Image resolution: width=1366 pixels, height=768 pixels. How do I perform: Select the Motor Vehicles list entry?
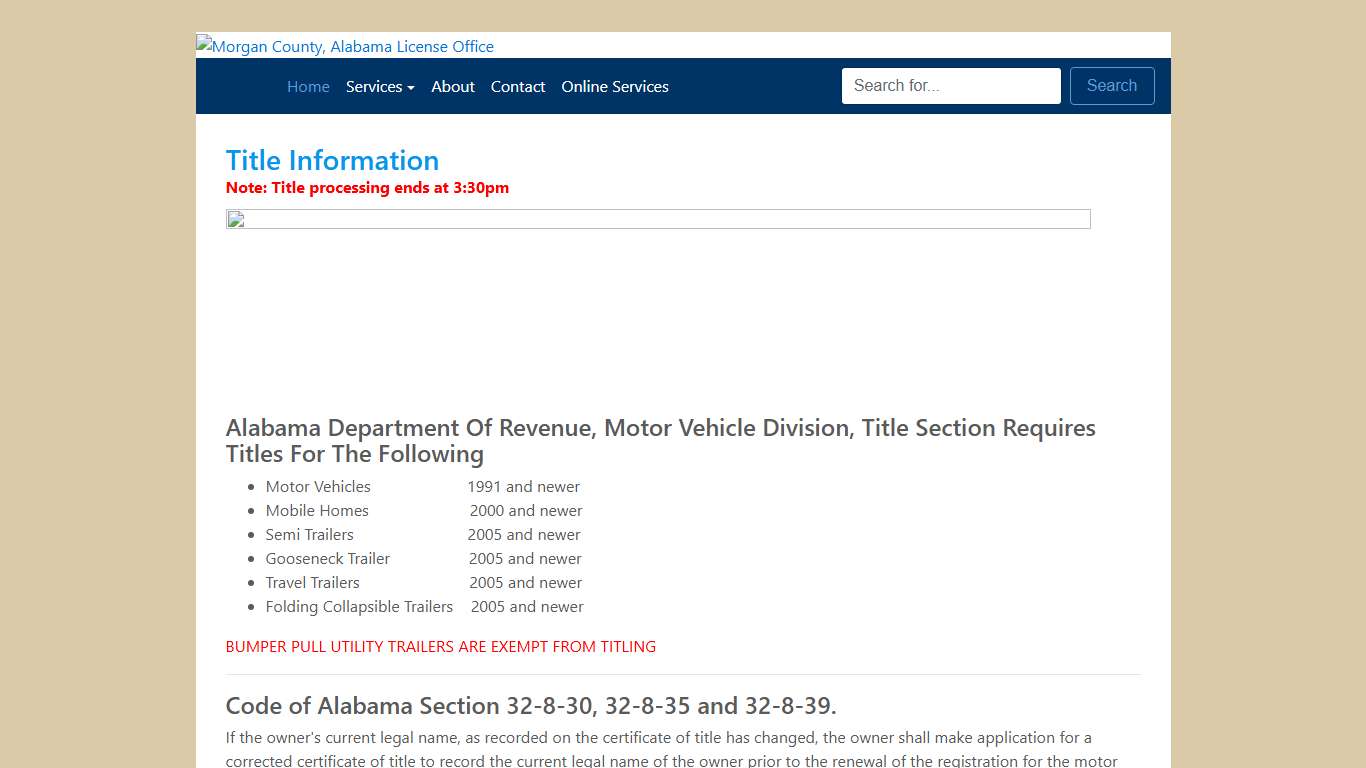tap(318, 486)
